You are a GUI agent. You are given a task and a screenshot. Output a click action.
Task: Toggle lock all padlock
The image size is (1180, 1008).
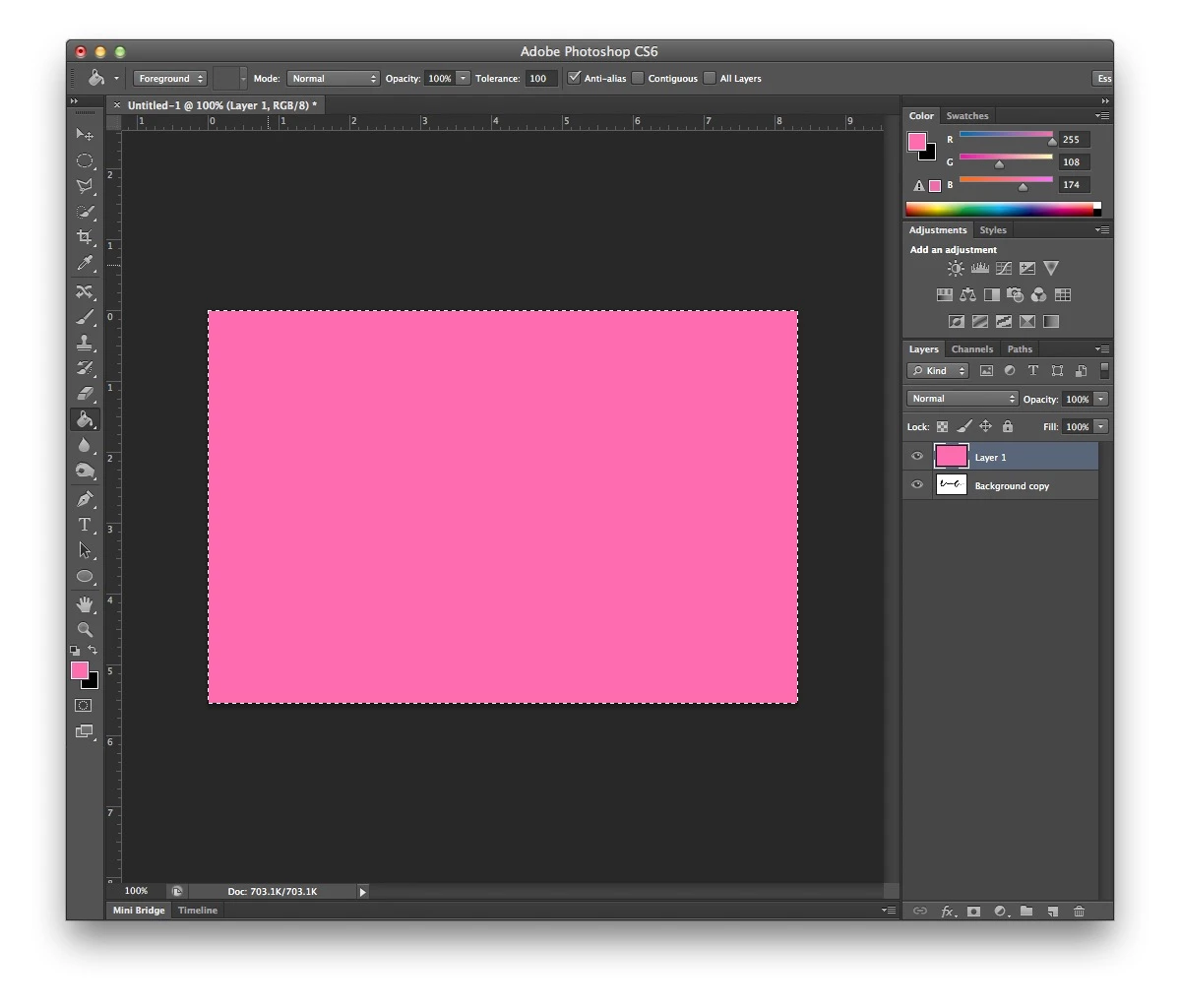[1008, 427]
